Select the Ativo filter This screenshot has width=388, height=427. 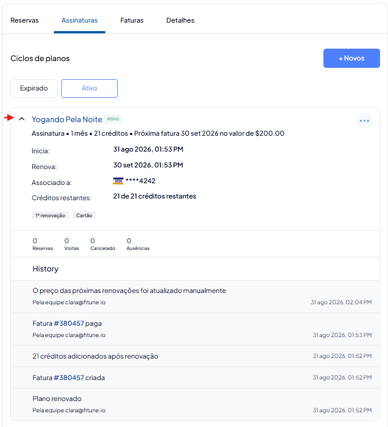pyautogui.click(x=89, y=88)
